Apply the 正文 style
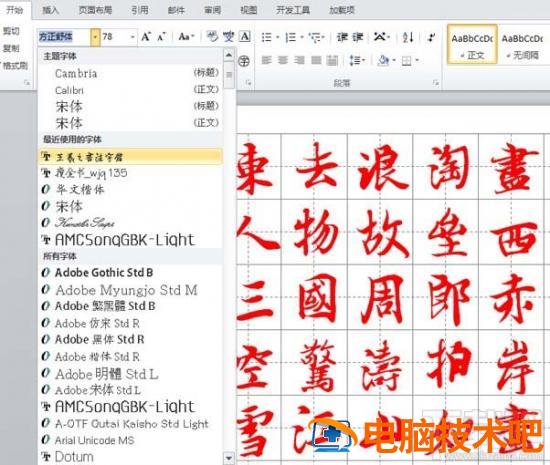The height and width of the screenshot is (465, 550). tap(472, 45)
